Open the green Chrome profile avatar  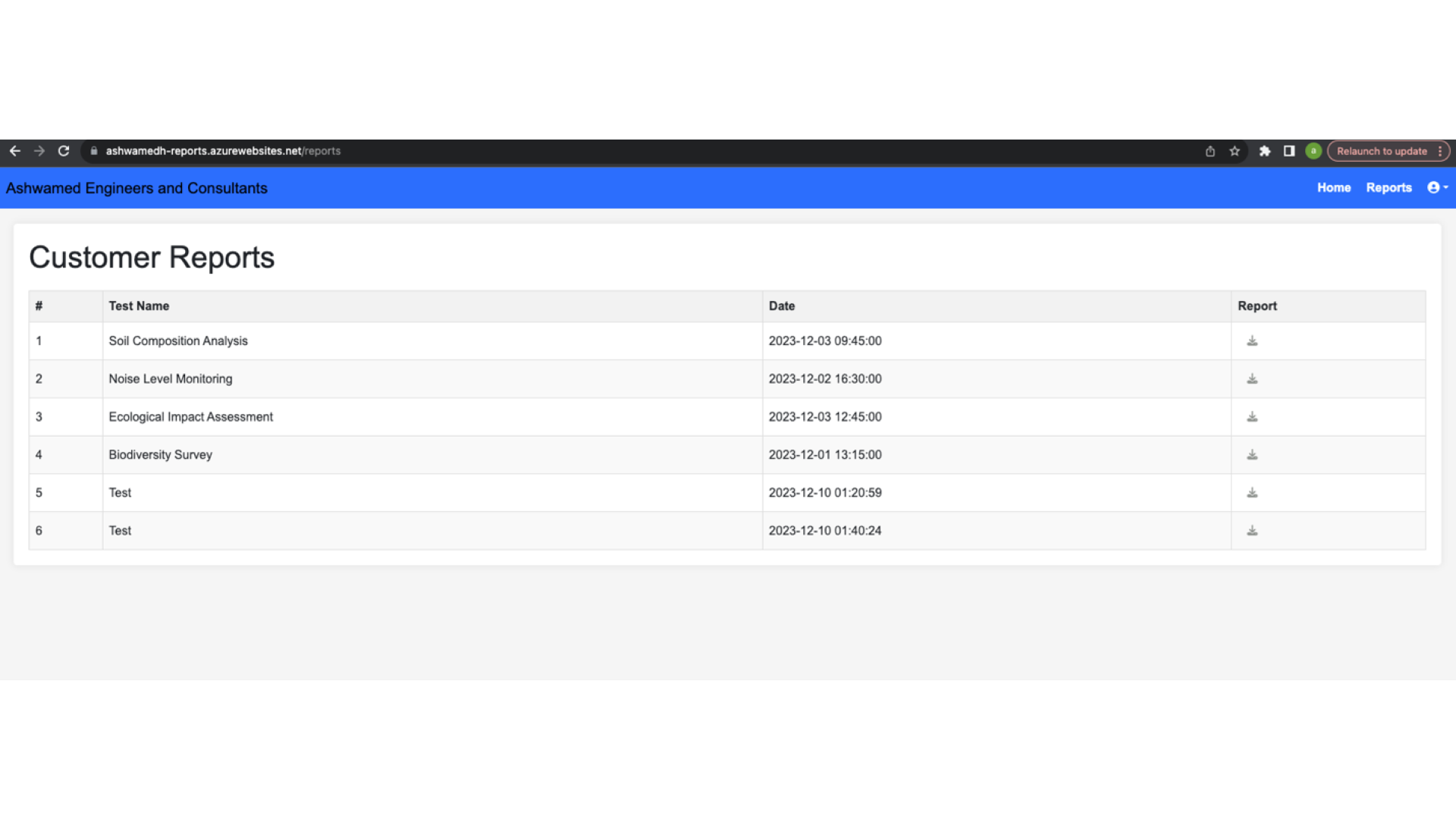click(1313, 151)
